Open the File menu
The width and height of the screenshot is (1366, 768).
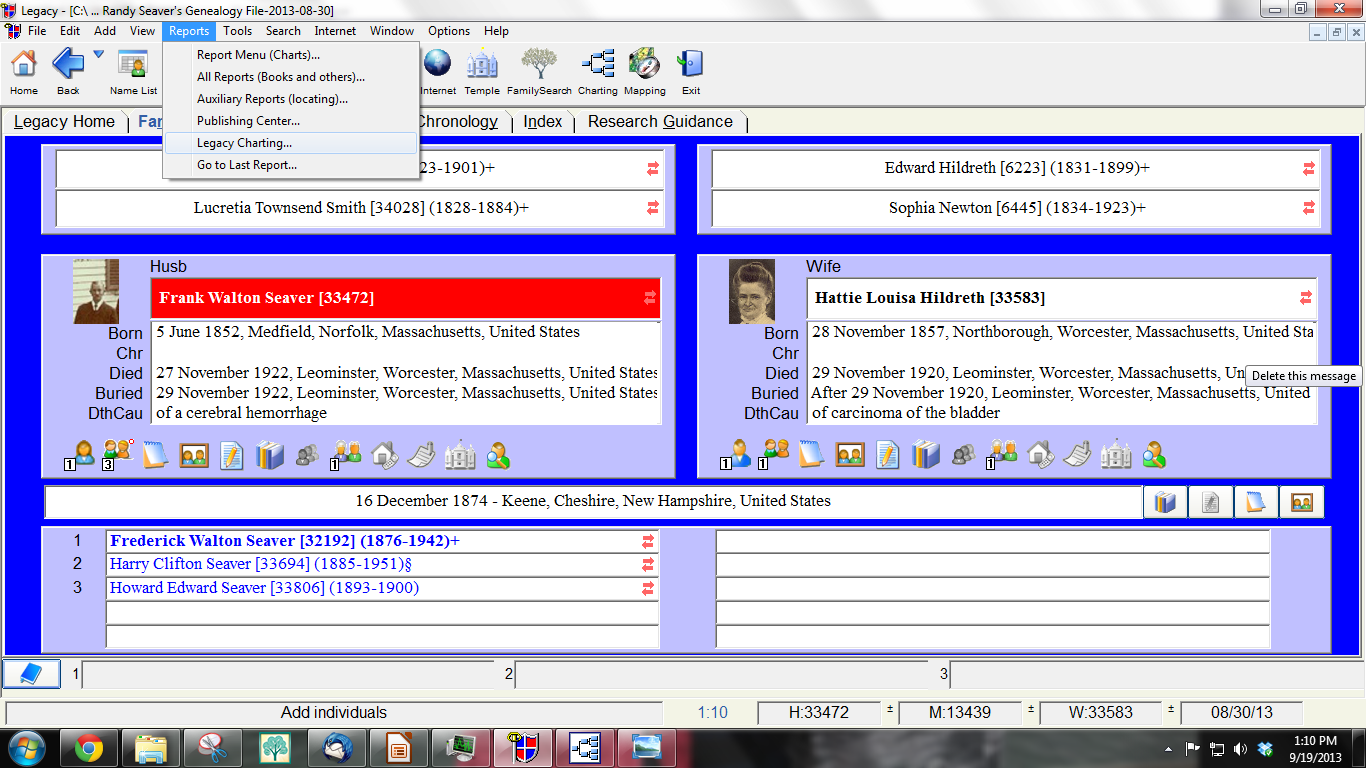point(37,31)
